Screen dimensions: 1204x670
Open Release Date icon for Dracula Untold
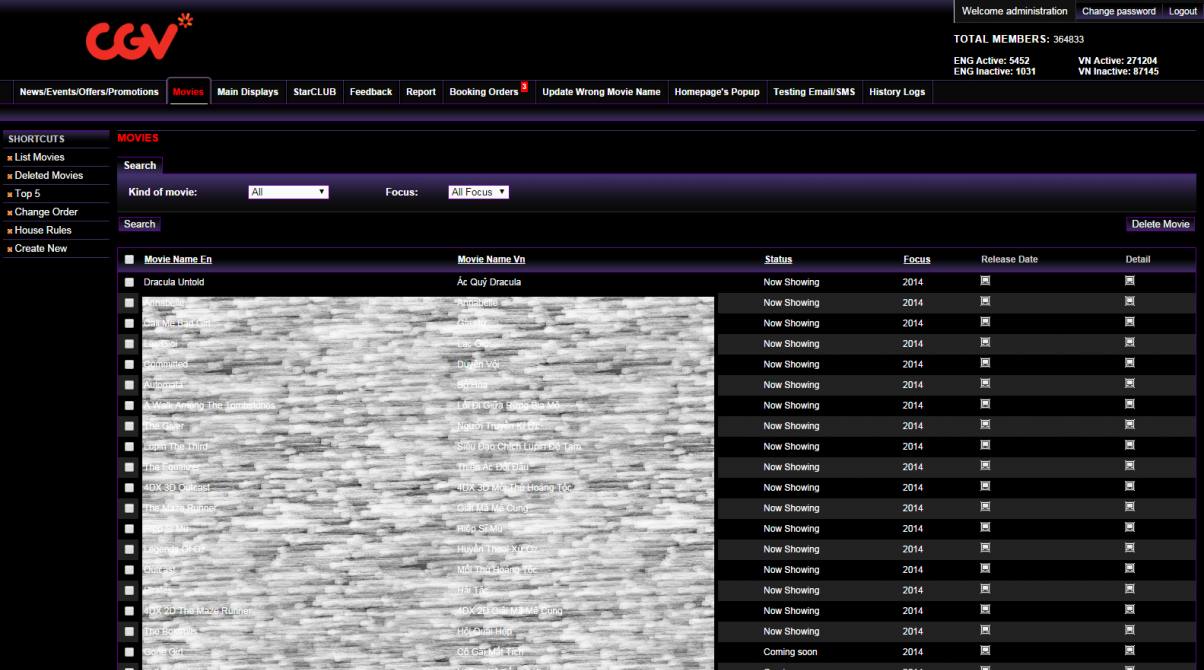pyautogui.click(x=985, y=281)
